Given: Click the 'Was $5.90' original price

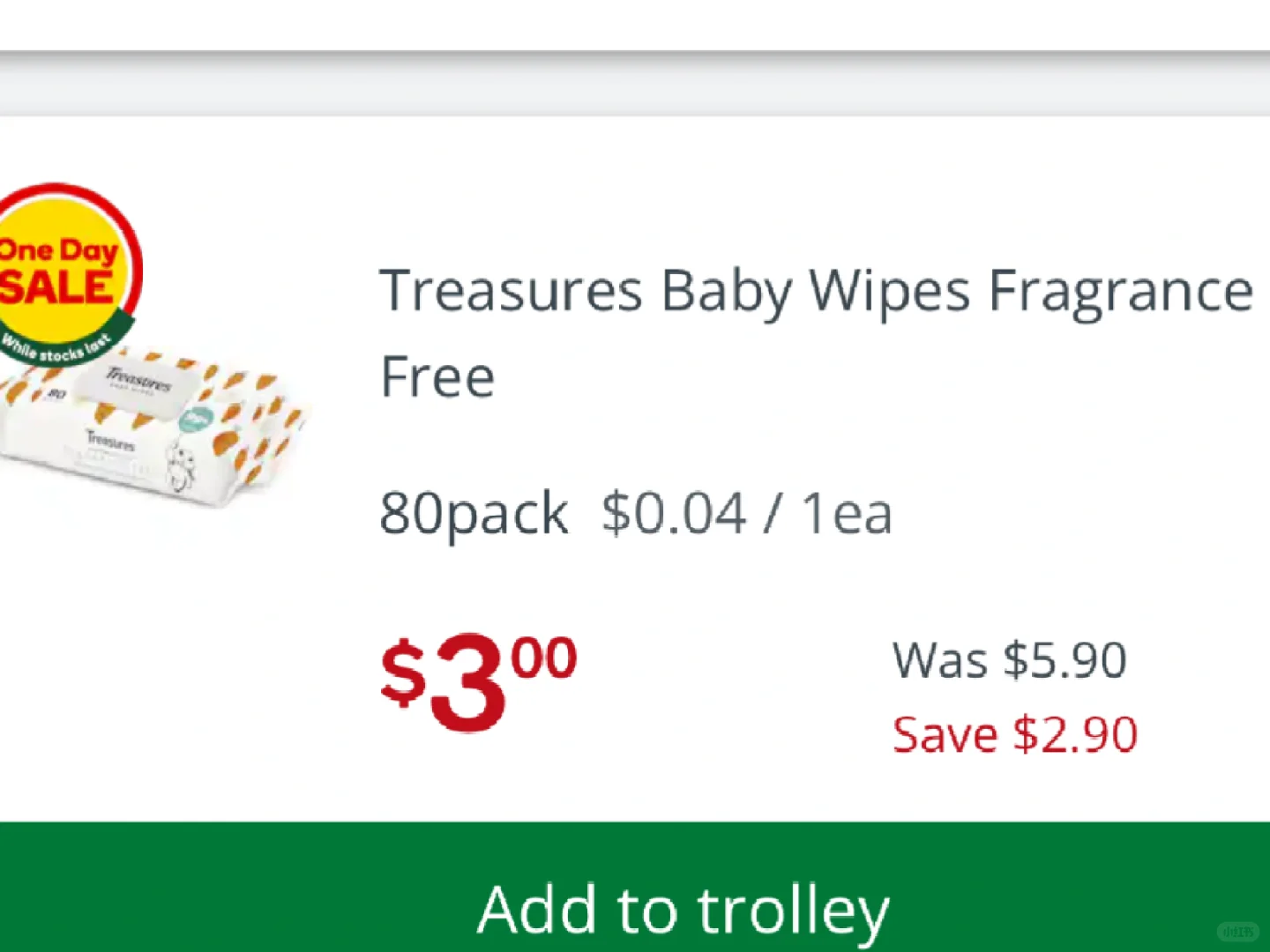Looking at the screenshot, I should 1009,659.
